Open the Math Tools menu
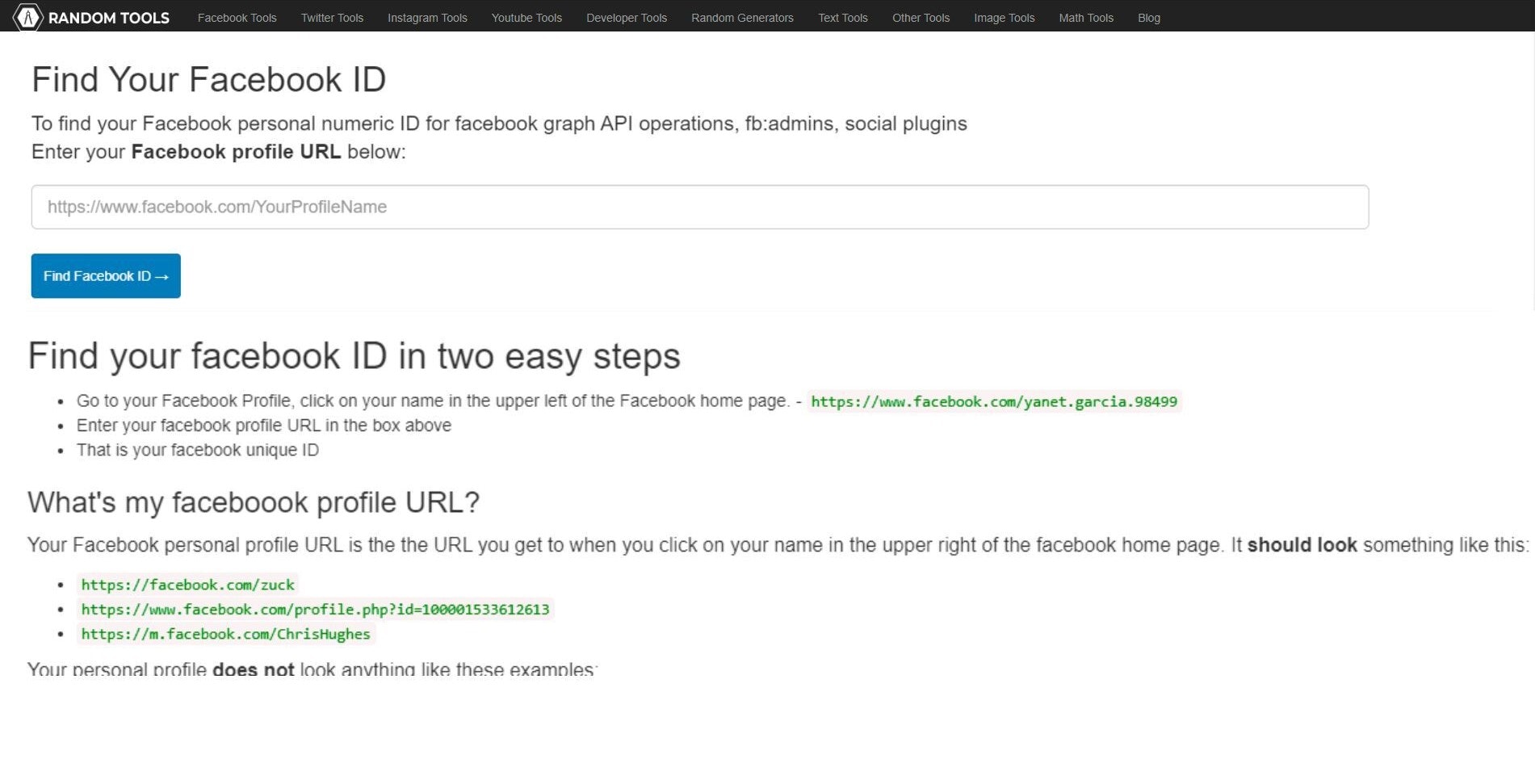 pyautogui.click(x=1086, y=18)
